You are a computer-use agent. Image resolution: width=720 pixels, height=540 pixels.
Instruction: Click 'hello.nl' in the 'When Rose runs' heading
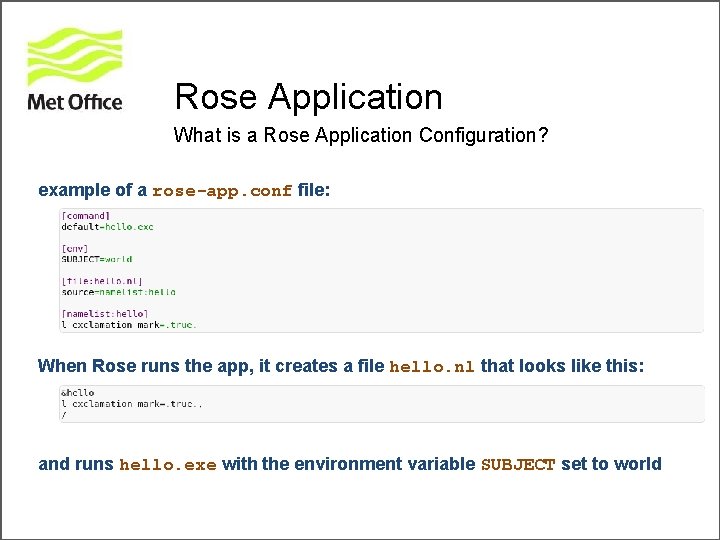[432, 367]
